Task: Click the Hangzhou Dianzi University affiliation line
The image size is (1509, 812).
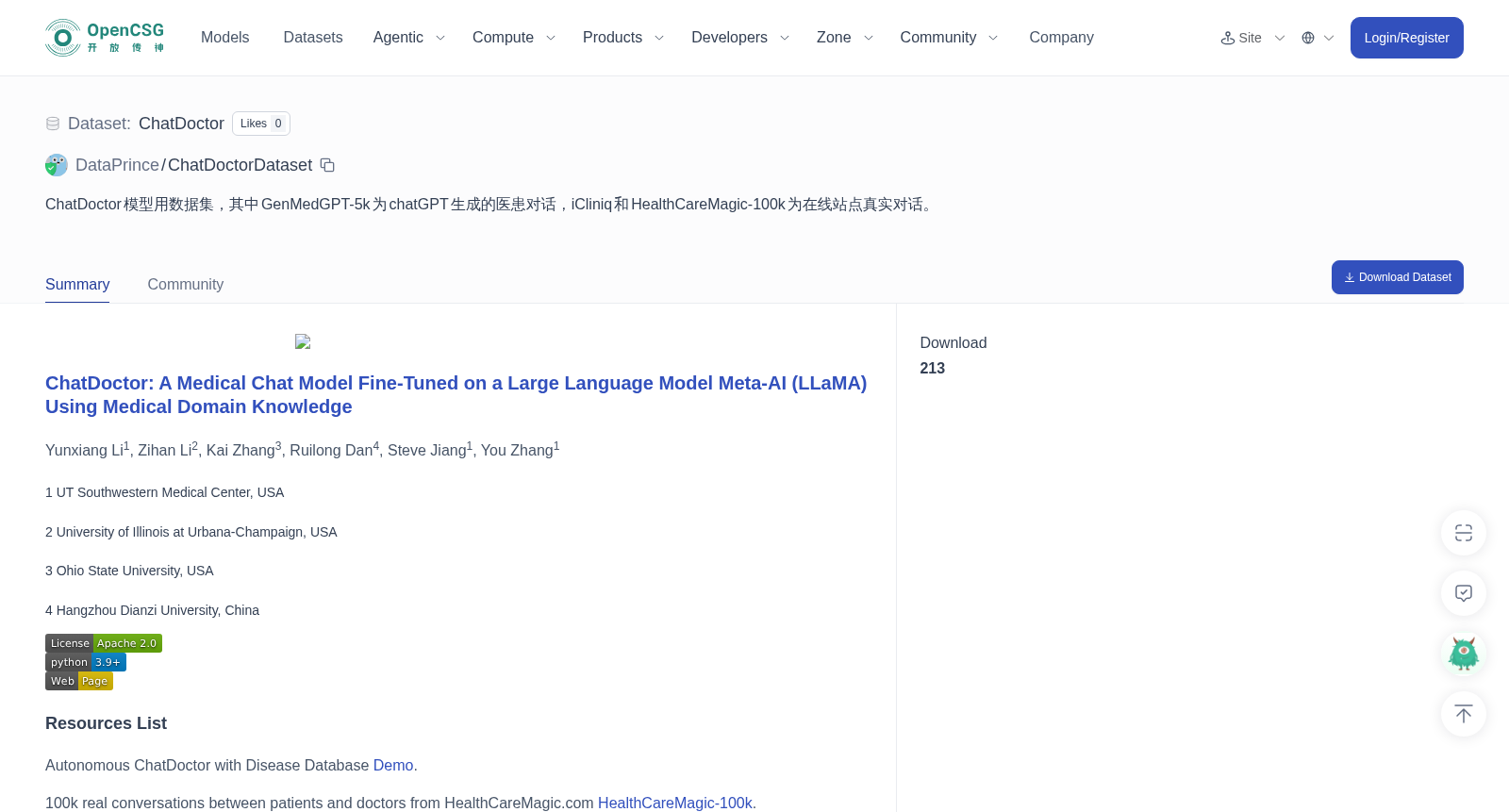Action: click(x=152, y=610)
